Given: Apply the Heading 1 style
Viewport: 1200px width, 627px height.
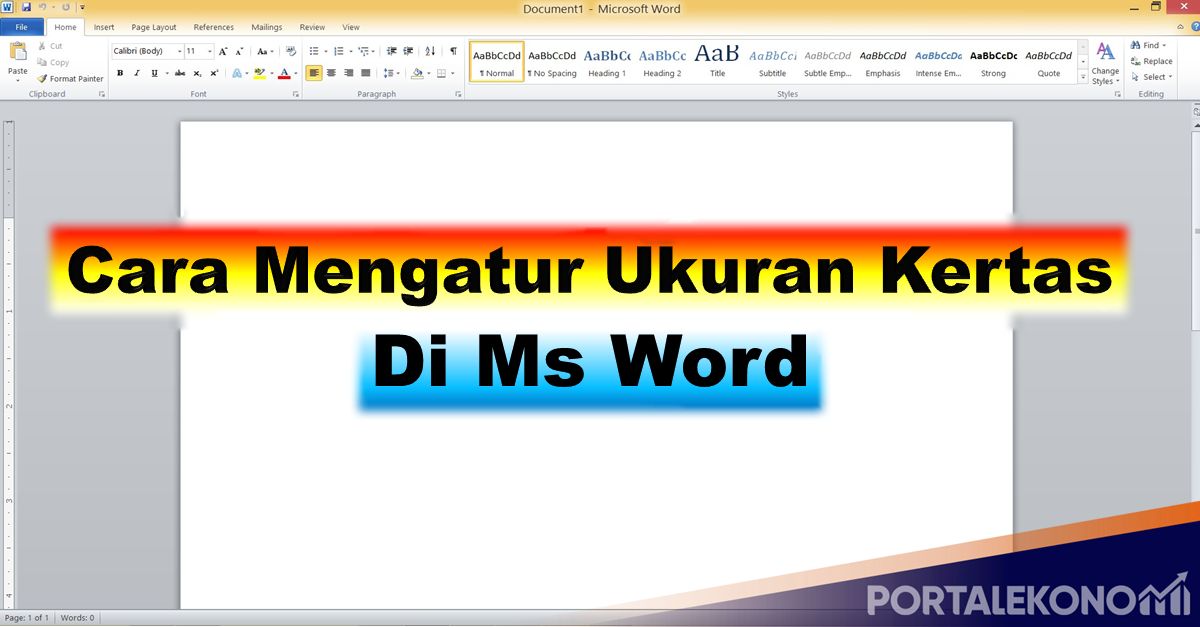Looking at the screenshot, I should pos(607,62).
